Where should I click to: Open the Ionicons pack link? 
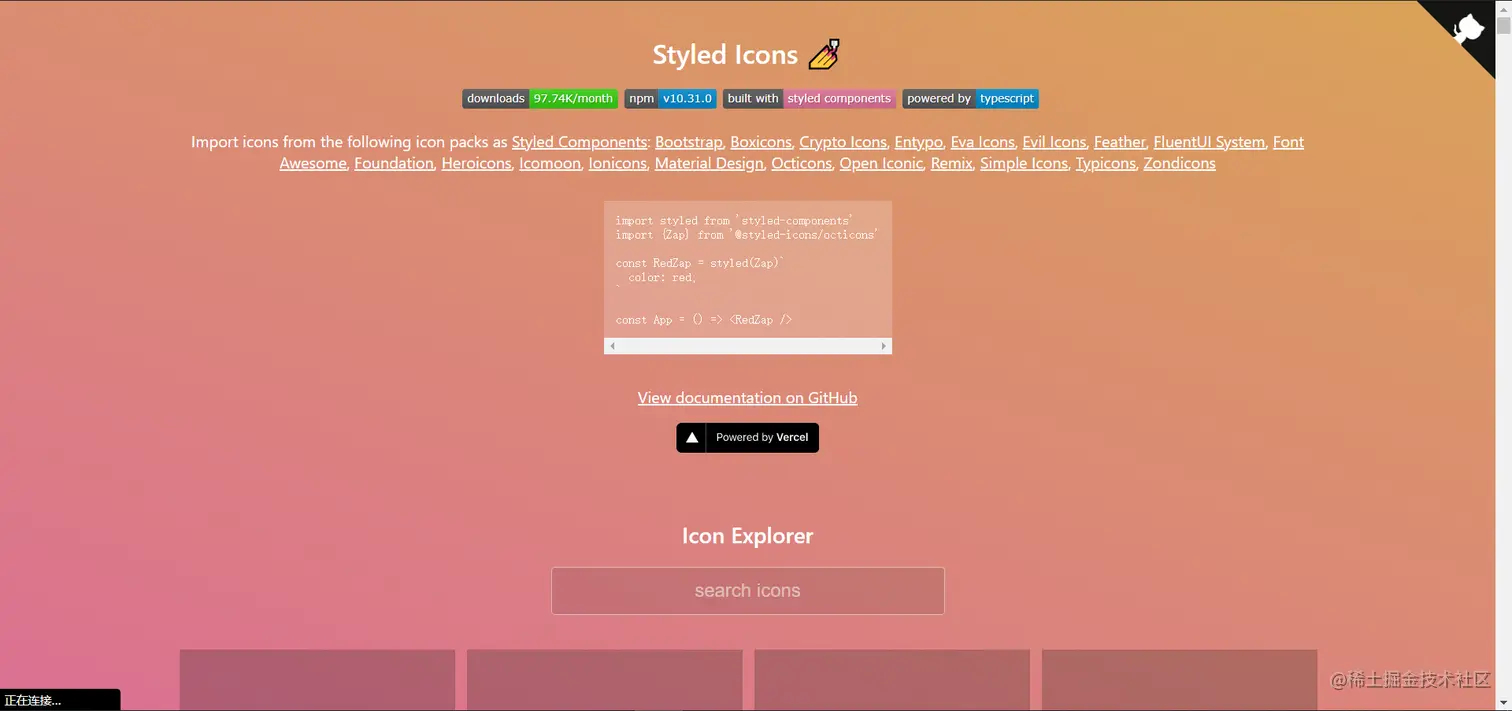coord(617,163)
